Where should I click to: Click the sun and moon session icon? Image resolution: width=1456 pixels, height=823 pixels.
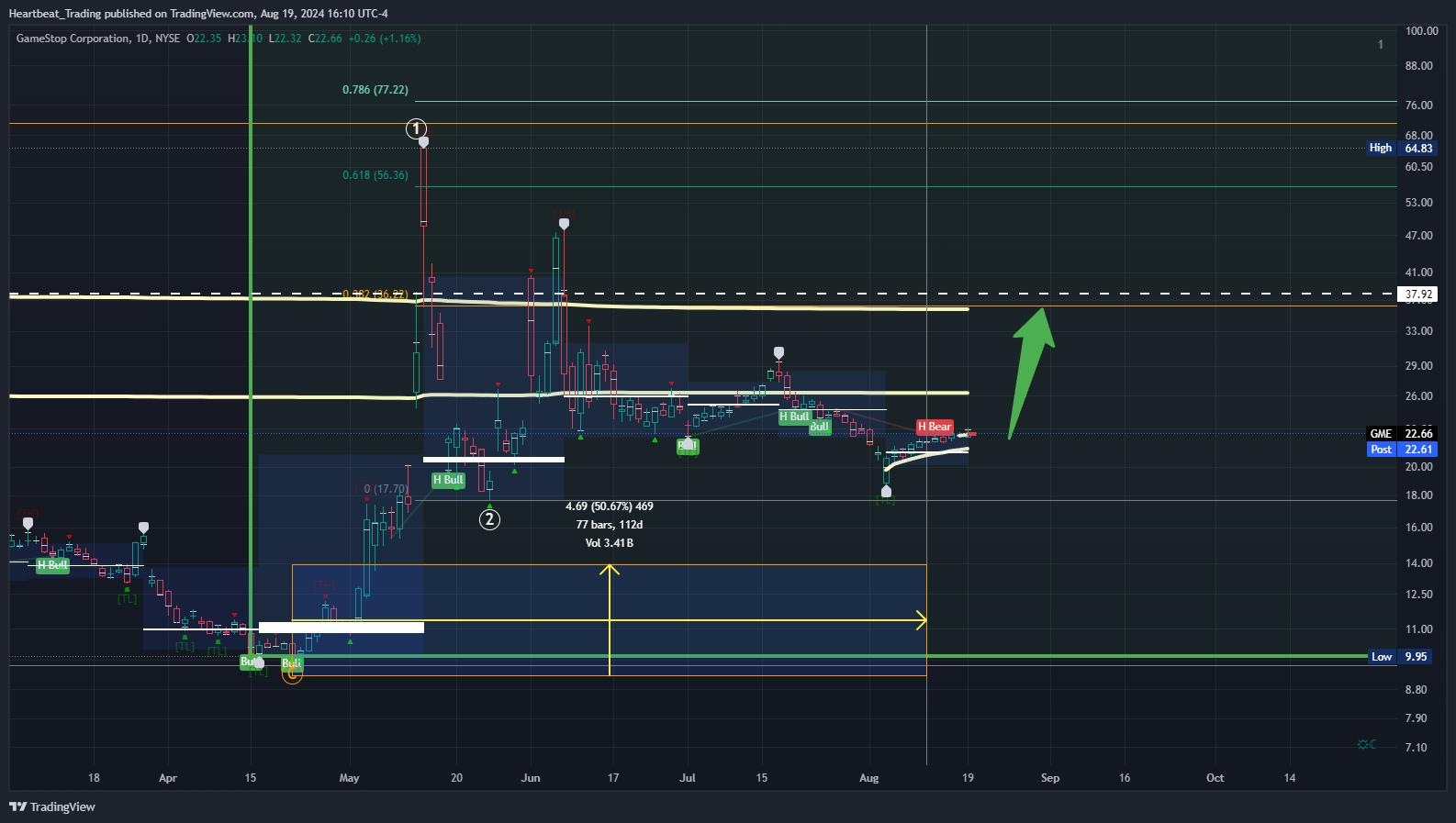pyautogui.click(x=1367, y=744)
